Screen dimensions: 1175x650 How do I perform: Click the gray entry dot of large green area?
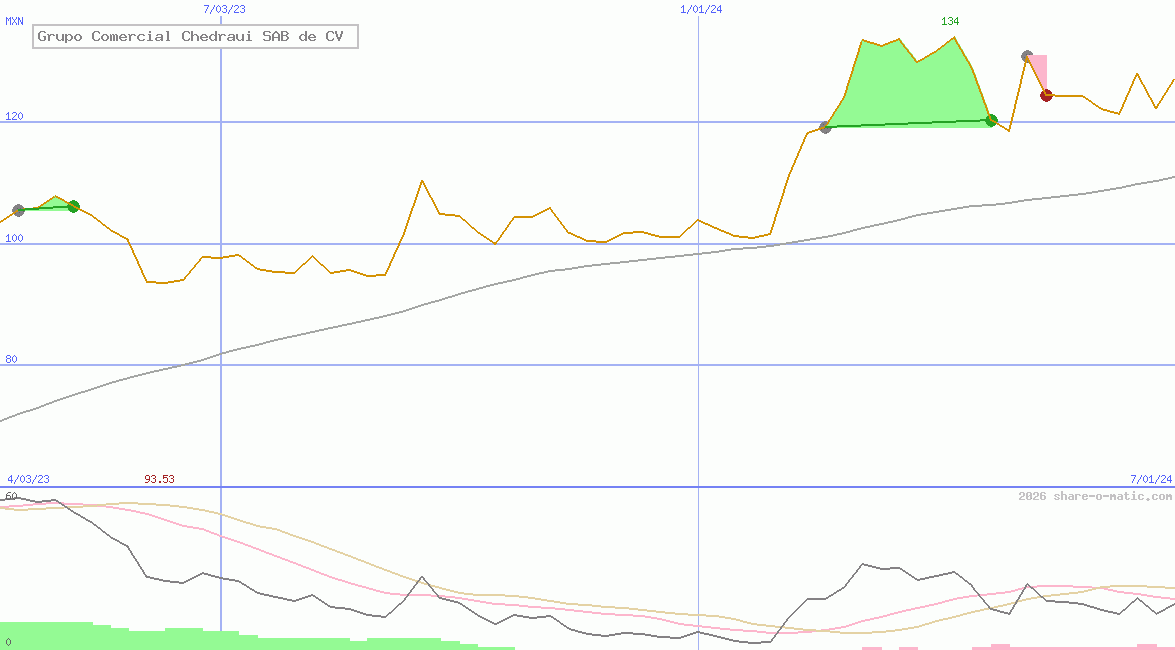825,127
